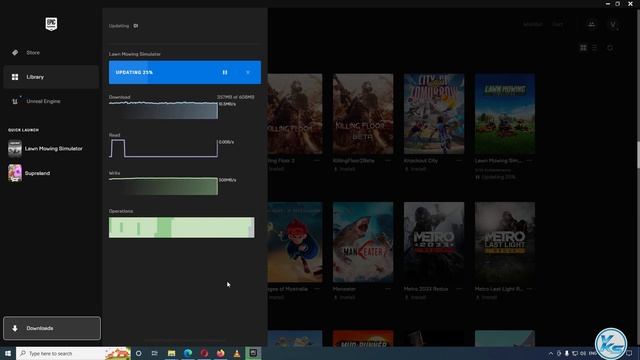Image resolution: width=640 pixels, height=360 pixels.
Task: Open the friends icon in header
Action: (x=591, y=24)
